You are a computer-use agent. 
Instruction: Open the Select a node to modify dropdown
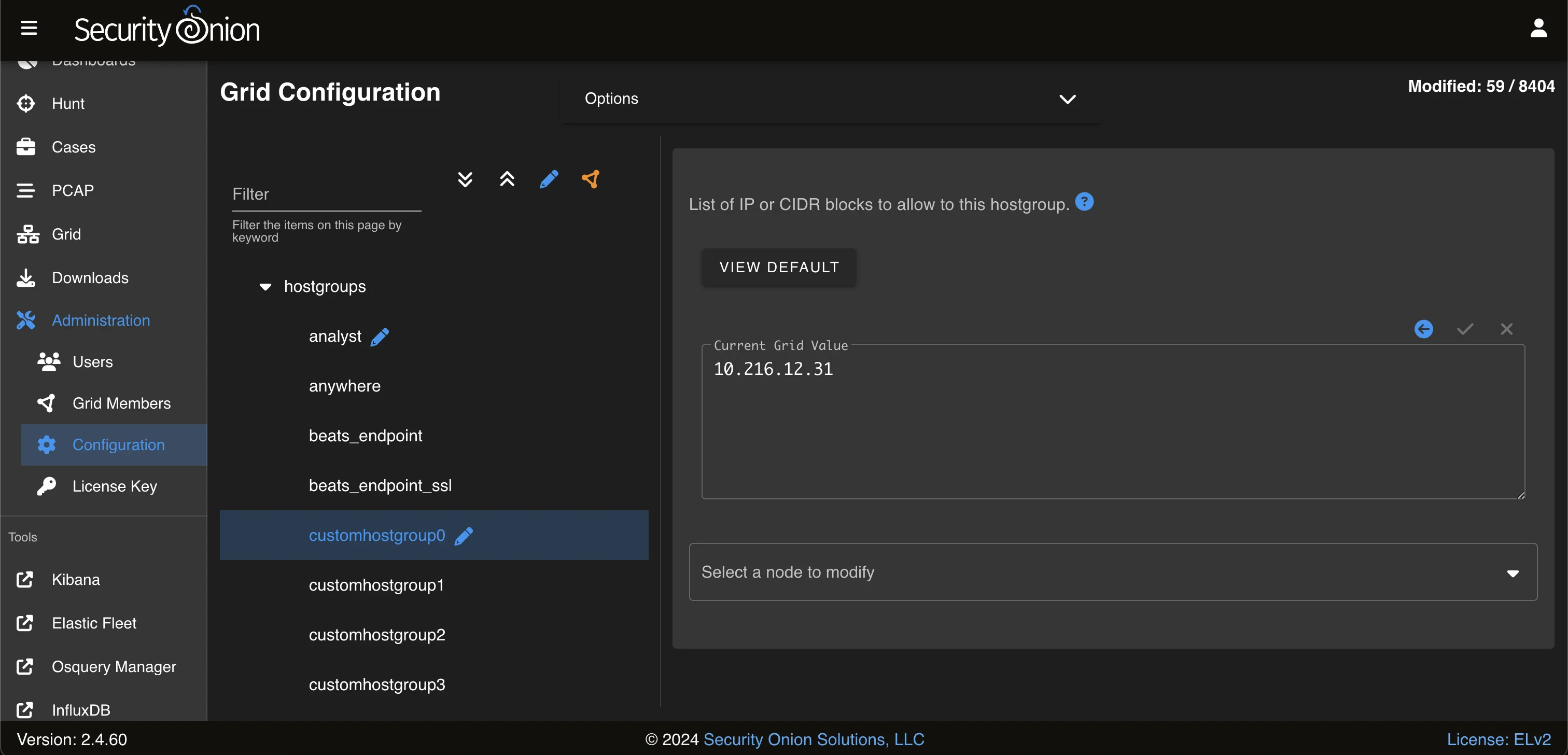1113,572
